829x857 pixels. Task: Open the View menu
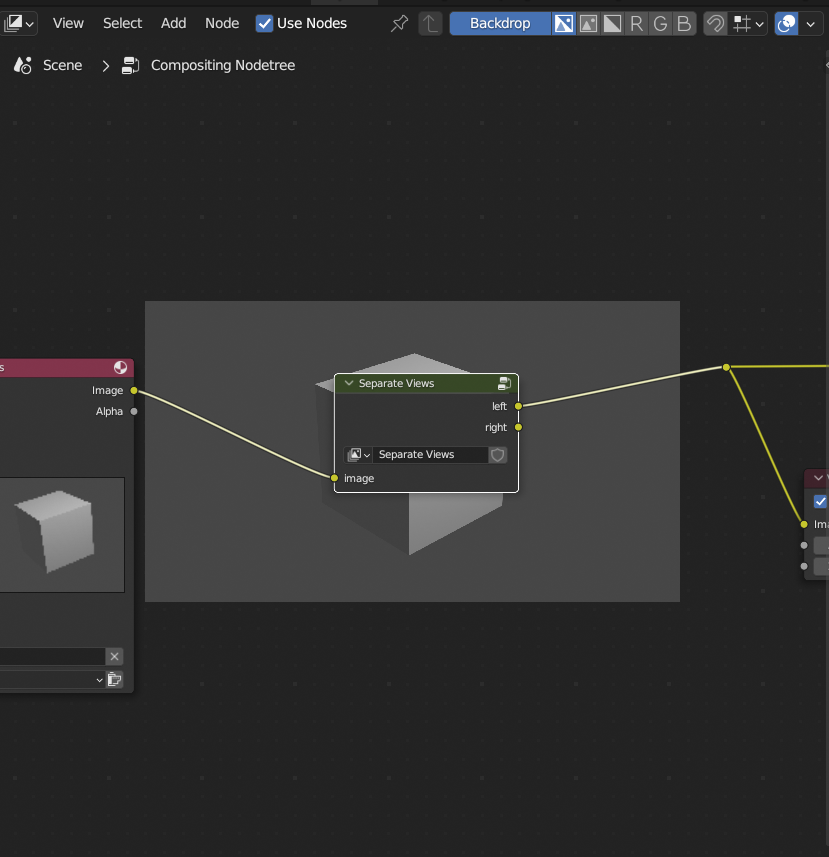pyautogui.click(x=68, y=24)
